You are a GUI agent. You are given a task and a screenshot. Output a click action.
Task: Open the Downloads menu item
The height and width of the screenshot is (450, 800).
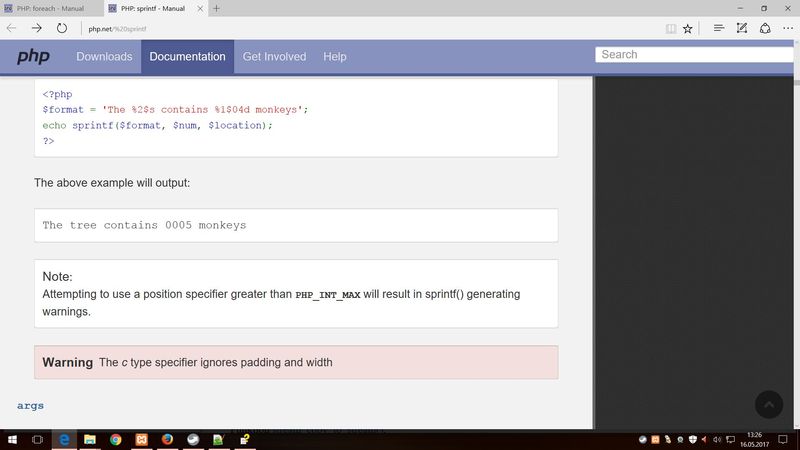click(x=104, y=57)
